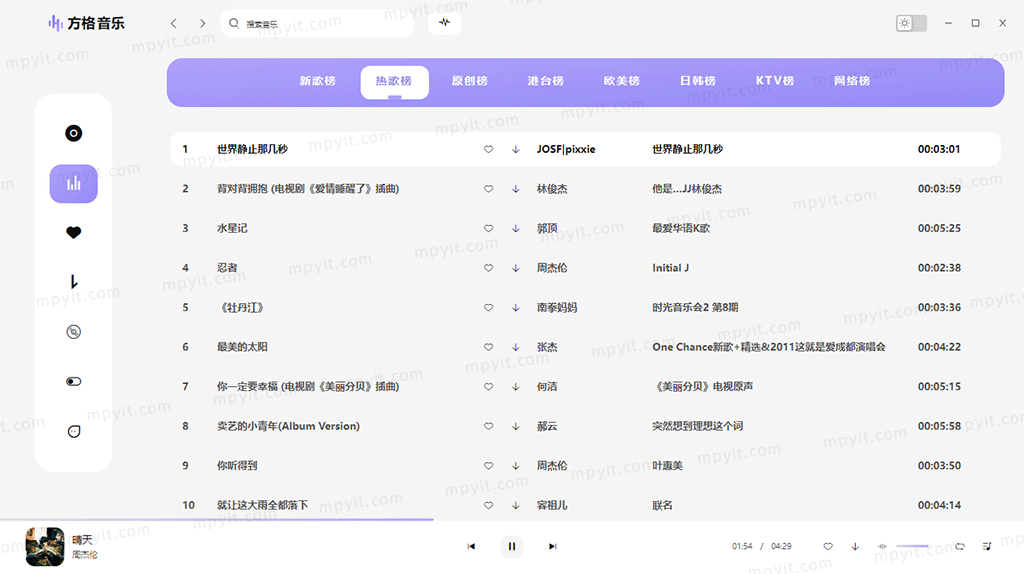Go back with the left arrow
The image size is (1024, 574).
[x=174, y=24]
